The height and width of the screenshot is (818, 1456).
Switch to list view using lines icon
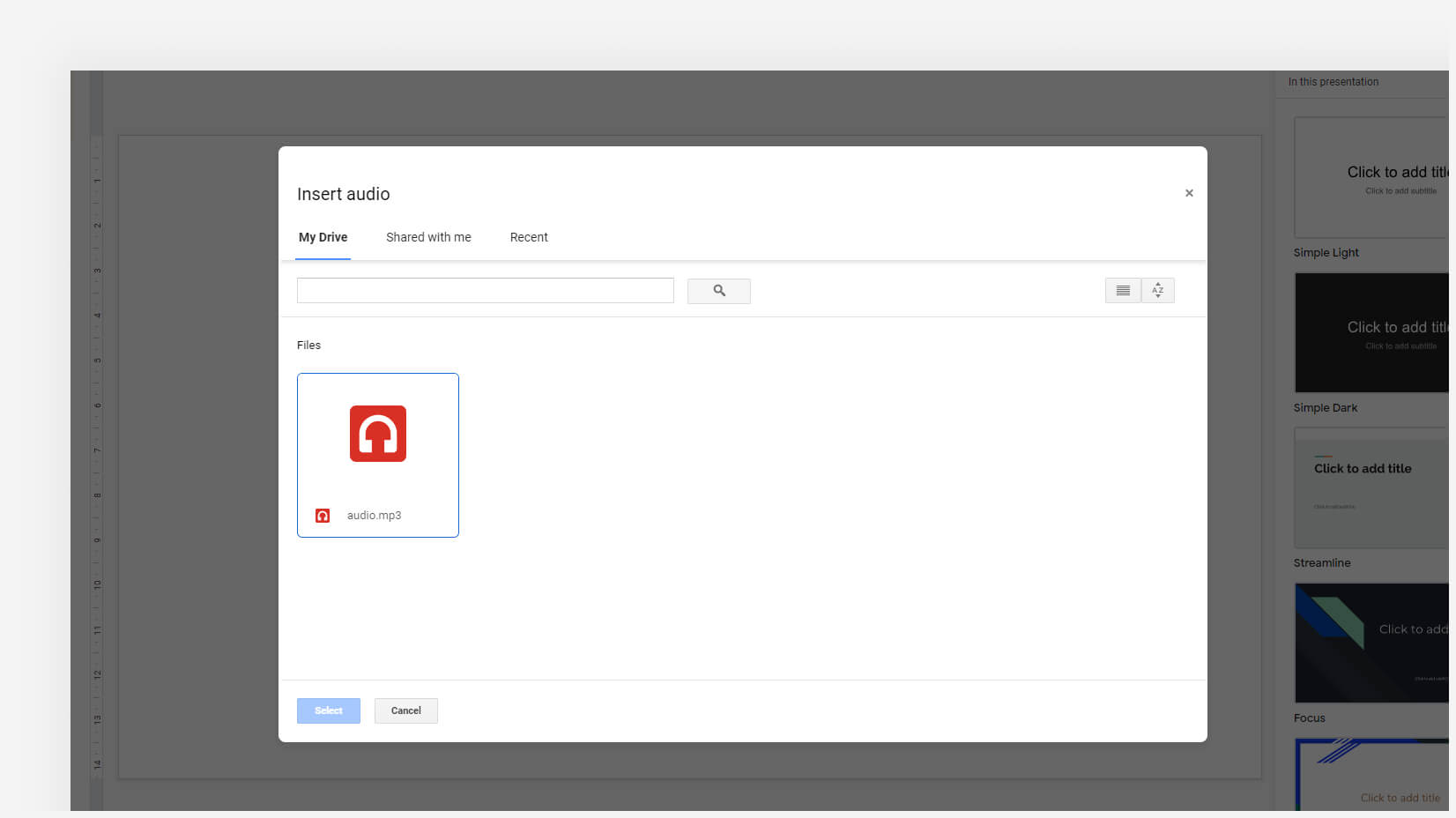click(1123, 291)
